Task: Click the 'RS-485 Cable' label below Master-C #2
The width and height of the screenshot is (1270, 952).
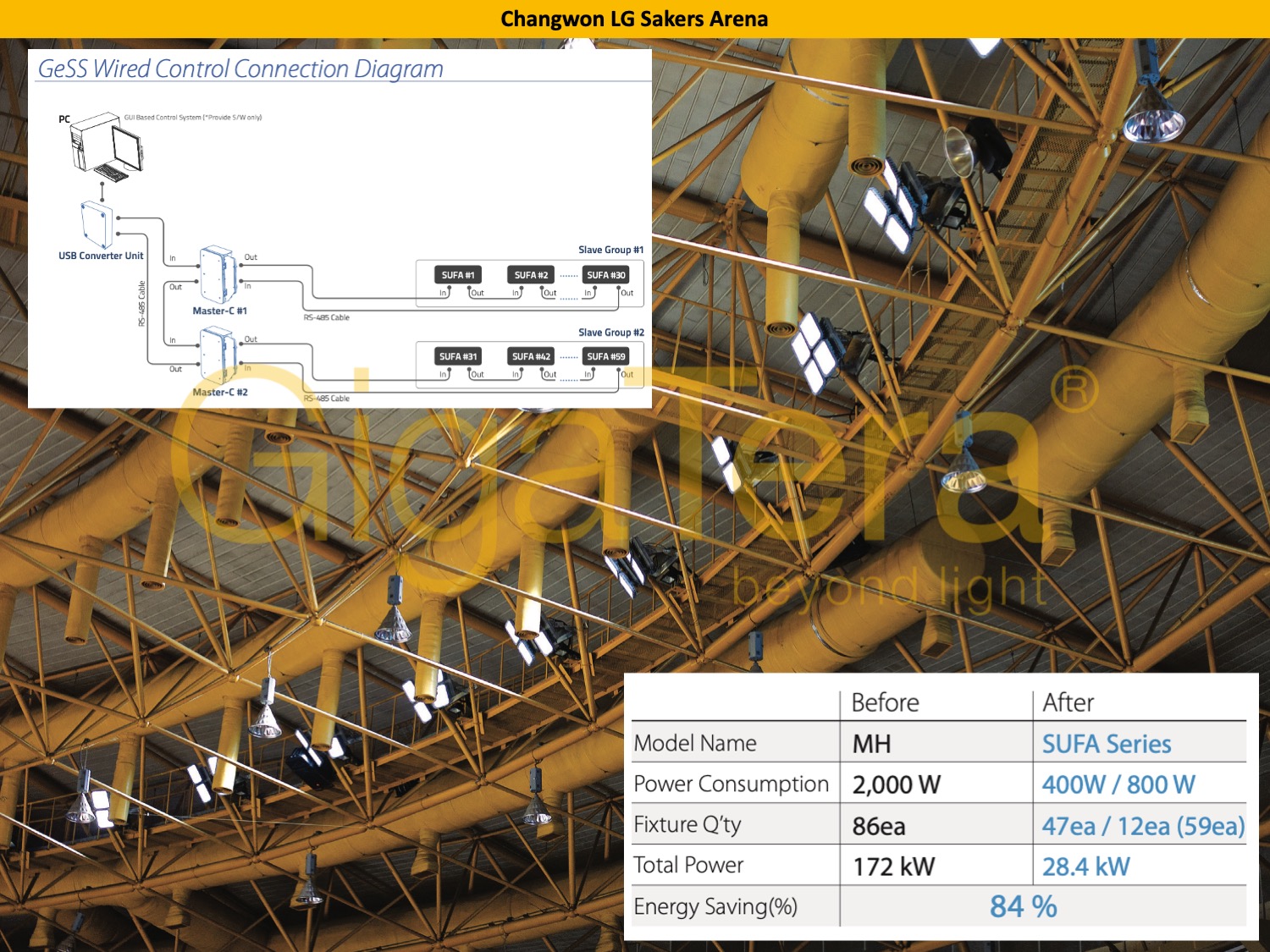Action: click(327, 398)
